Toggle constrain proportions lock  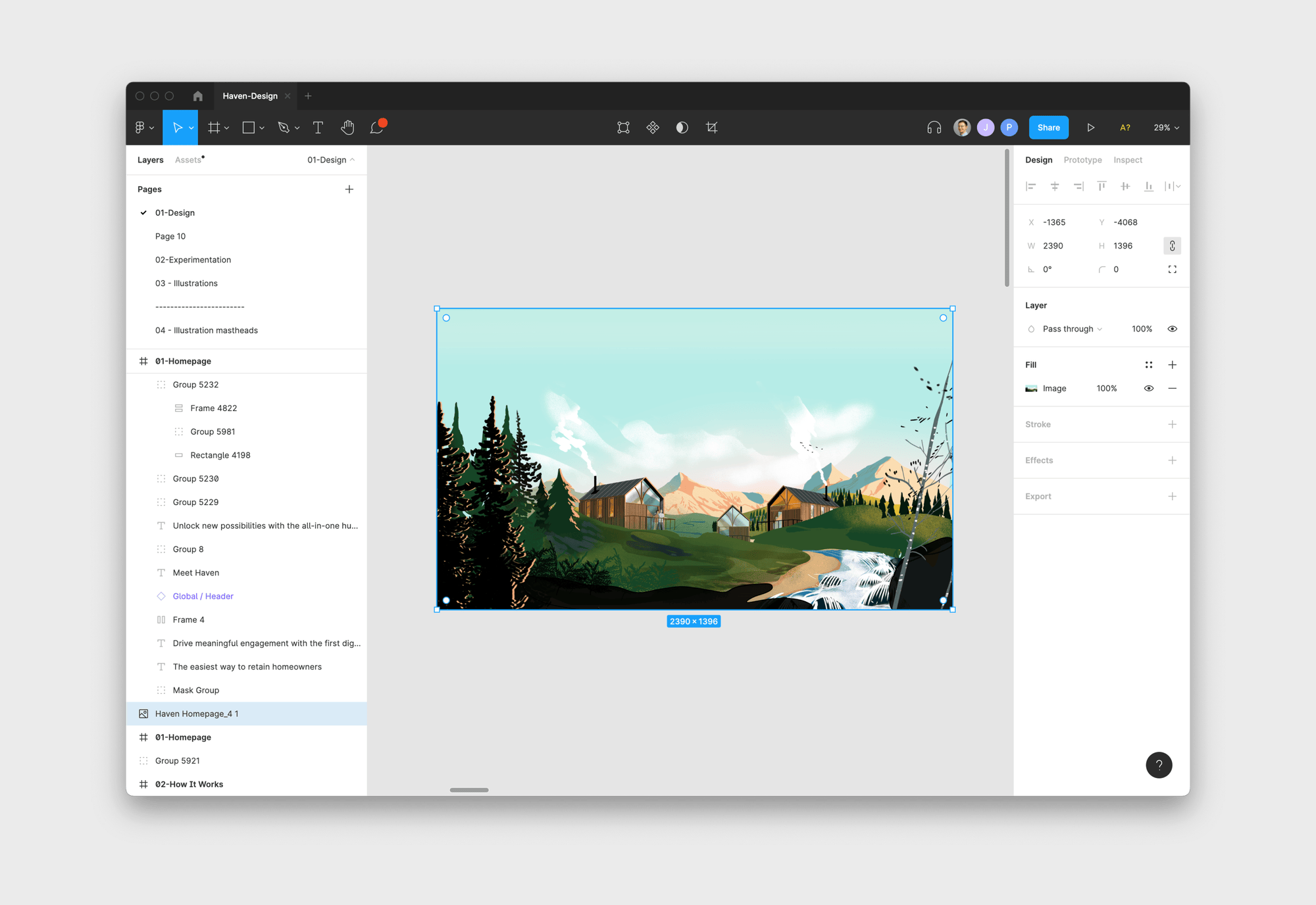click(x=1172, y=246)
